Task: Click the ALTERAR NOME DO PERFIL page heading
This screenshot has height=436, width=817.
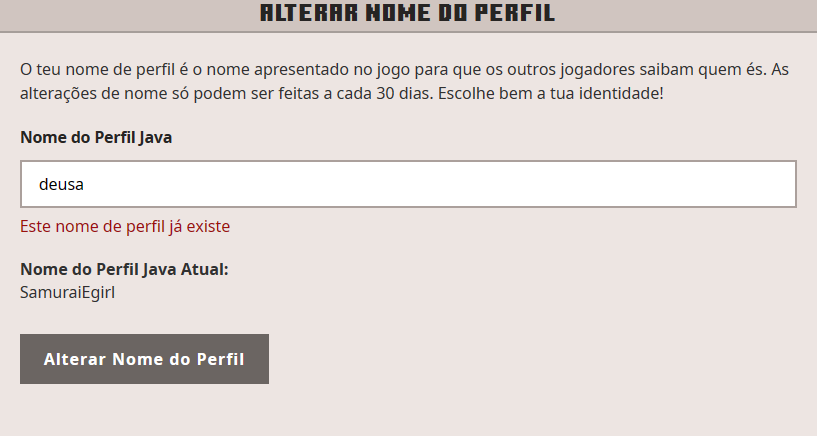Action: coord(407,13)
